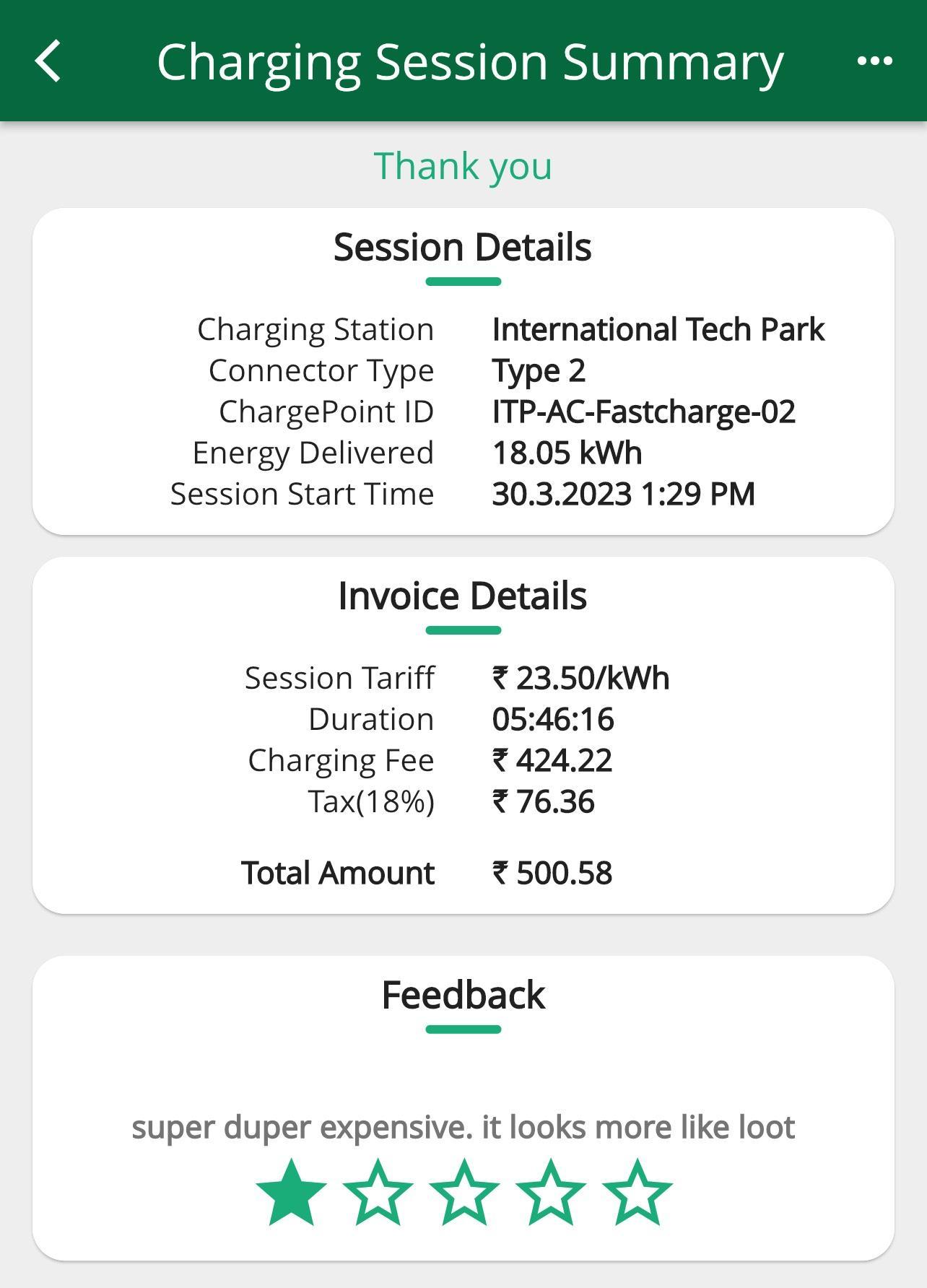Set rating to five stars
The width and height of the screenshot is (927, 1288).
(x=637, y=1193)
